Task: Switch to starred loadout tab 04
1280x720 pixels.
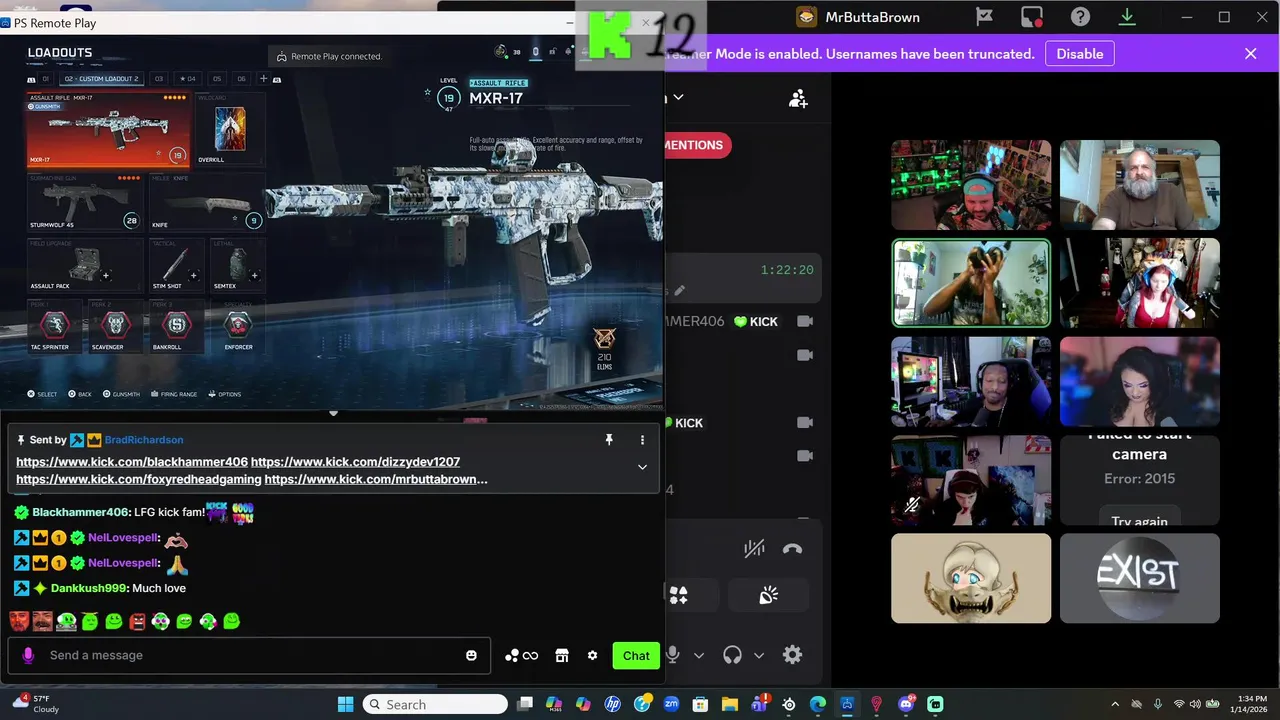Action: (x=187, y=79)
